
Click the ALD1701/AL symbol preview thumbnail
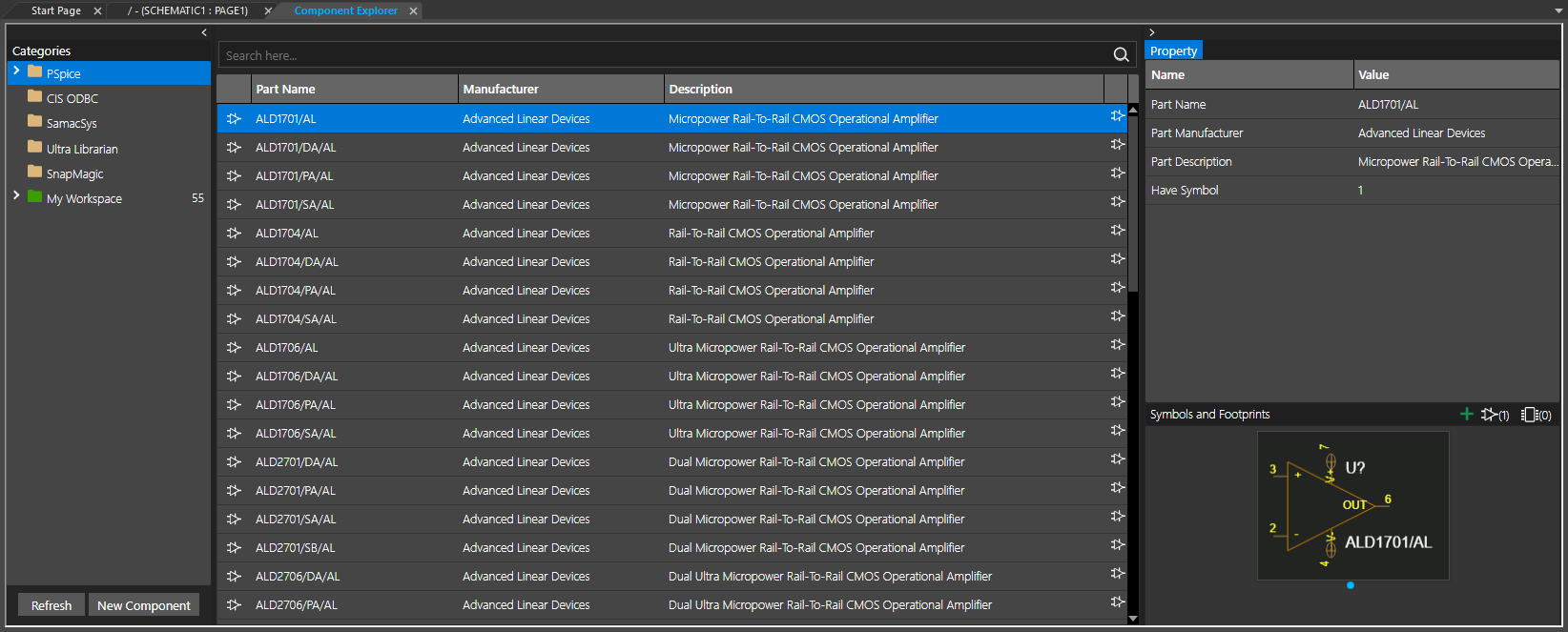pos(1352,505)
